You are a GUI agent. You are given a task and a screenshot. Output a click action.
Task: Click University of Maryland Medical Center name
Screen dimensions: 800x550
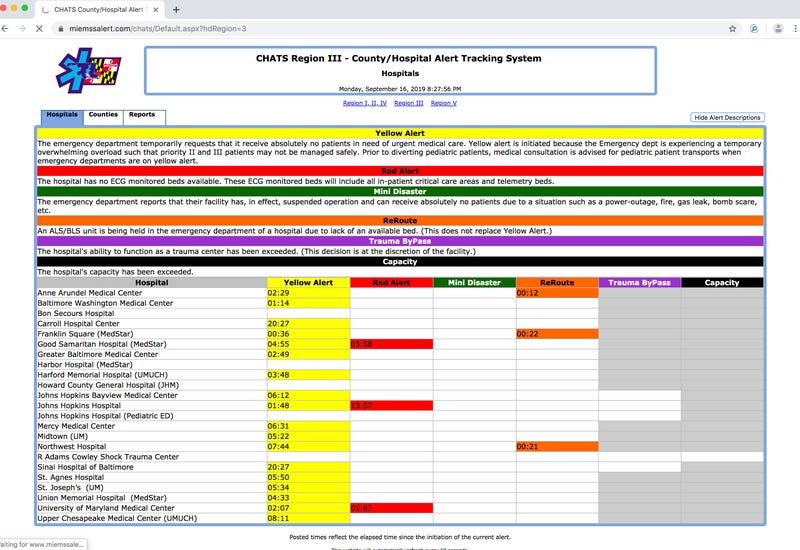pyautogui.click(x=106, y=508)
